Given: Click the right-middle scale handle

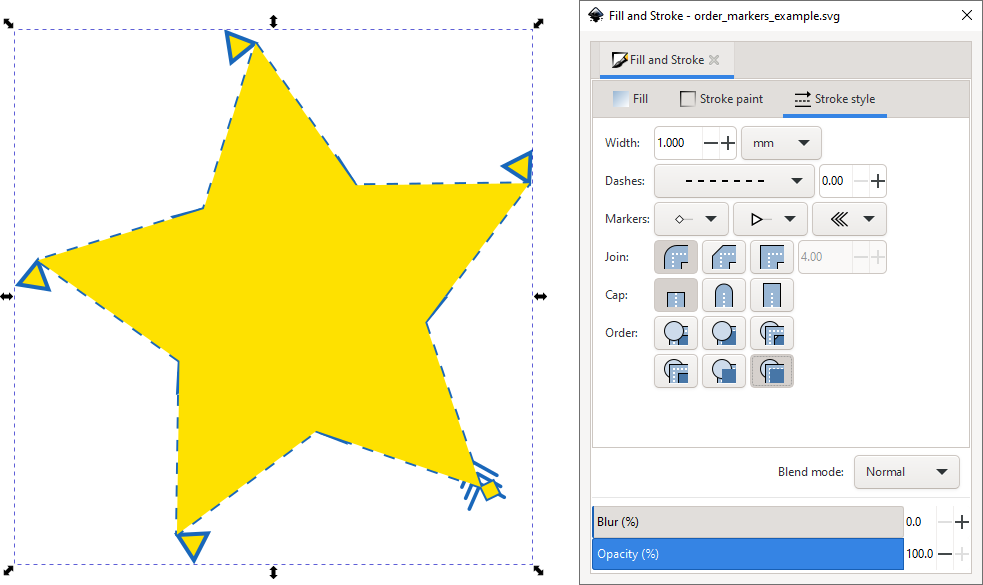Looking at the screenshot, I should 540,297.
